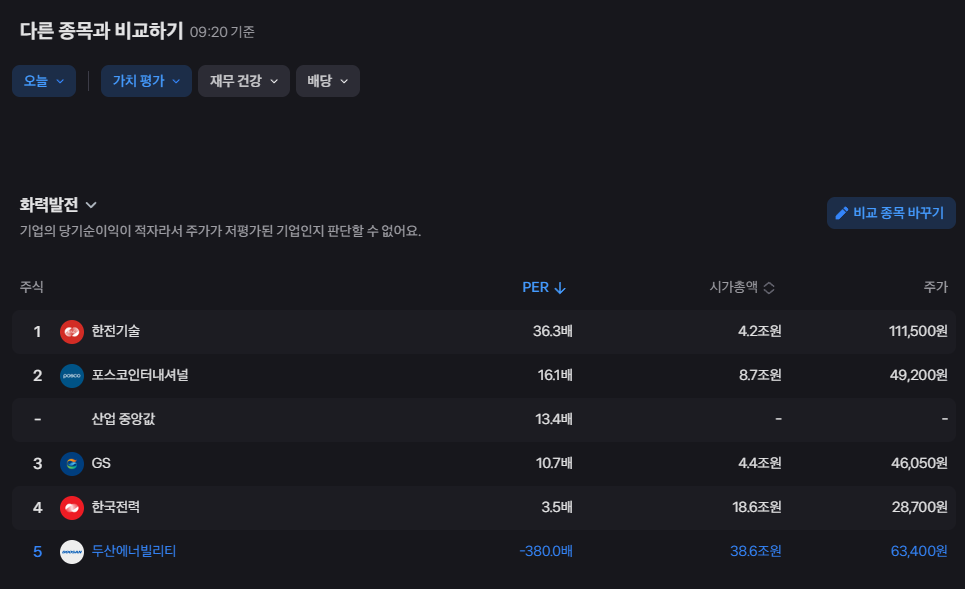The height and width of the screenshot is (589, 965).
Task: Click the GS company logo
Action: point(72,463)
